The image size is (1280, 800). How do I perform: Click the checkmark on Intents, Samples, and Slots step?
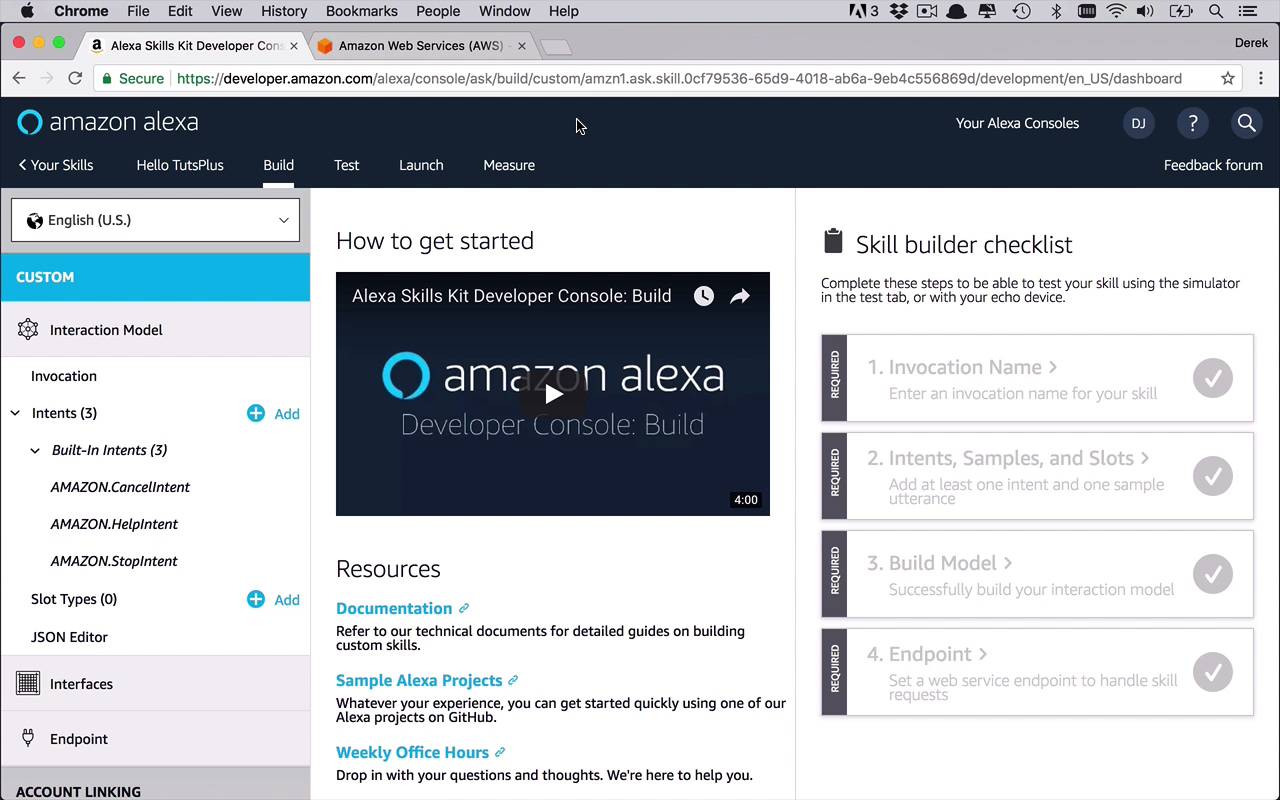tap(1213, 476)
